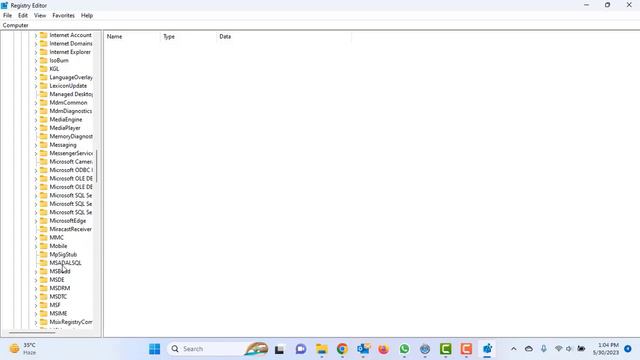Image resolution: width=640 pixels, height=360 pixels.
Task: Click the green Camtasia taskbar icon
Action: pyautogui.click(x=446, y=349)
